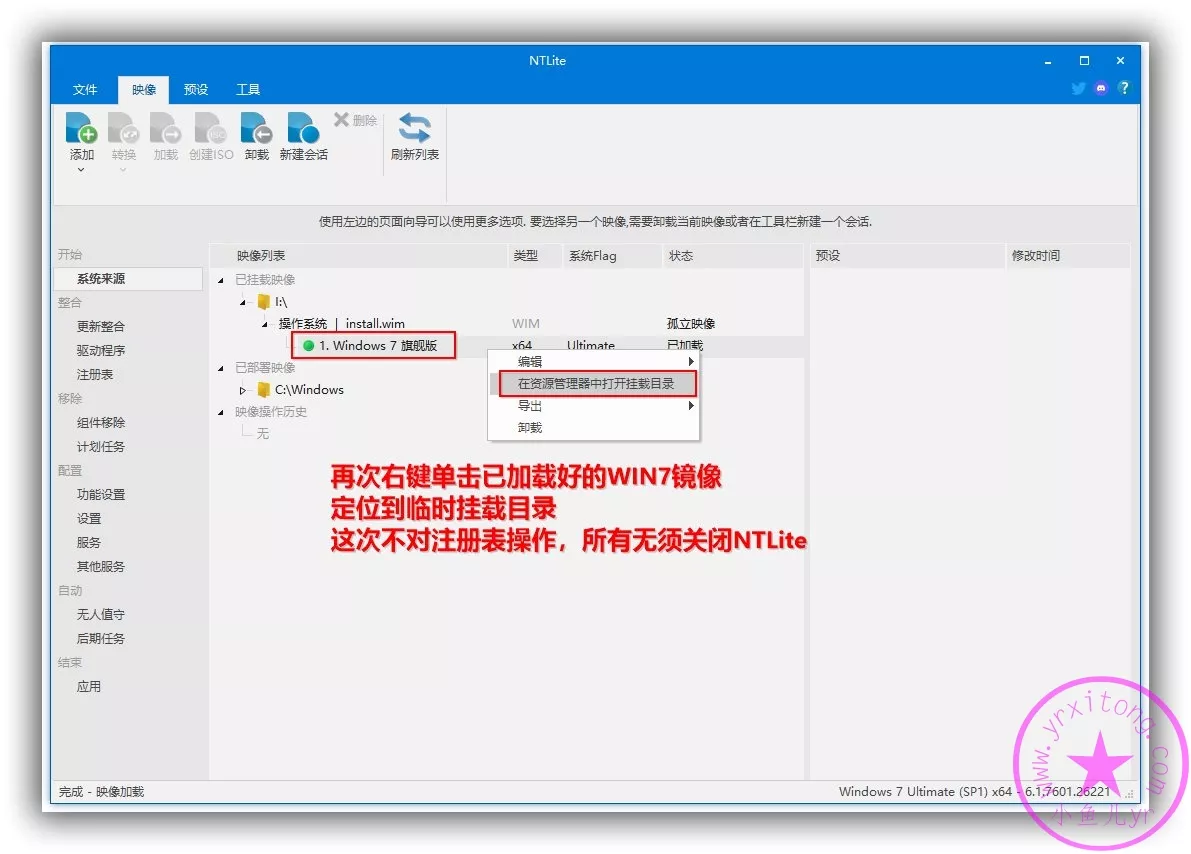
Task: Collapse the 已部署映像 tree group
Action: (221, 368)
